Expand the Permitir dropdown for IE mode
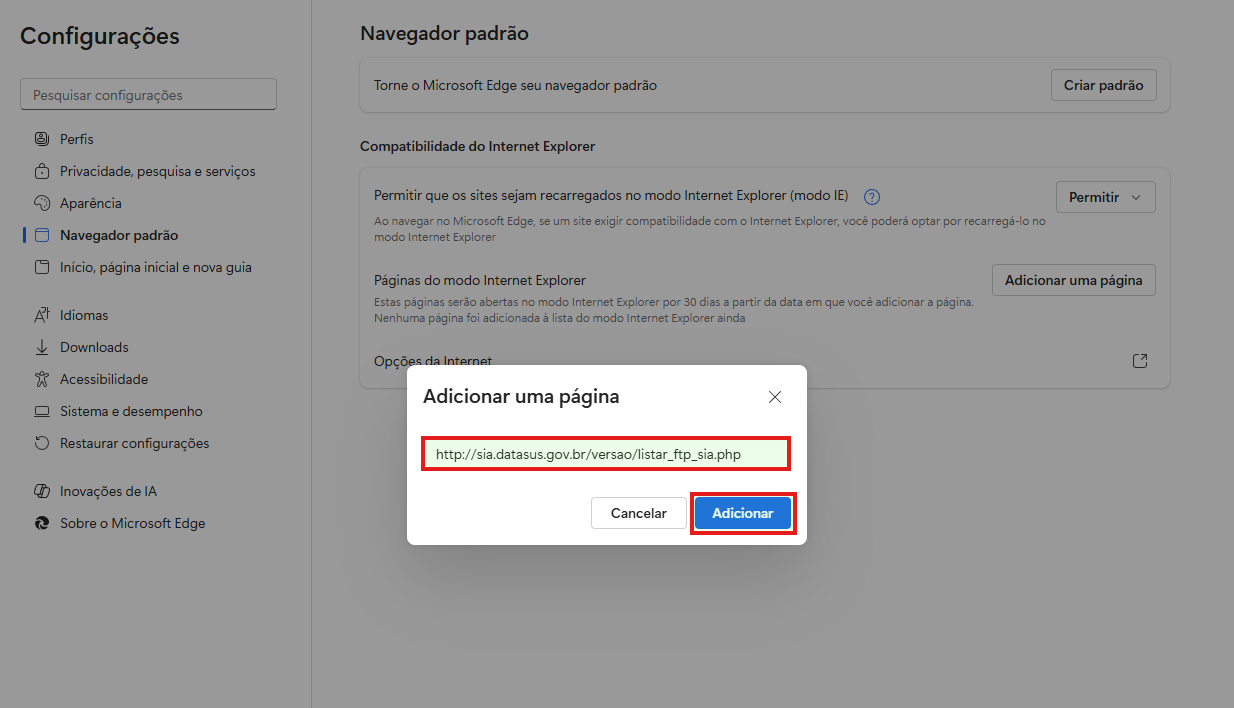 click(1105, 197)
